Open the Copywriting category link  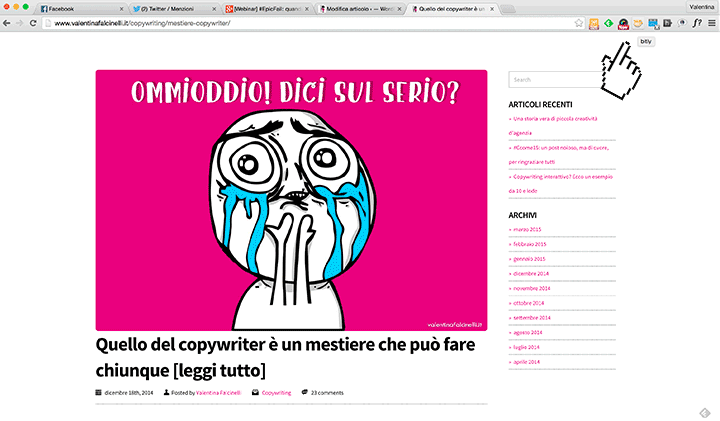276,393
